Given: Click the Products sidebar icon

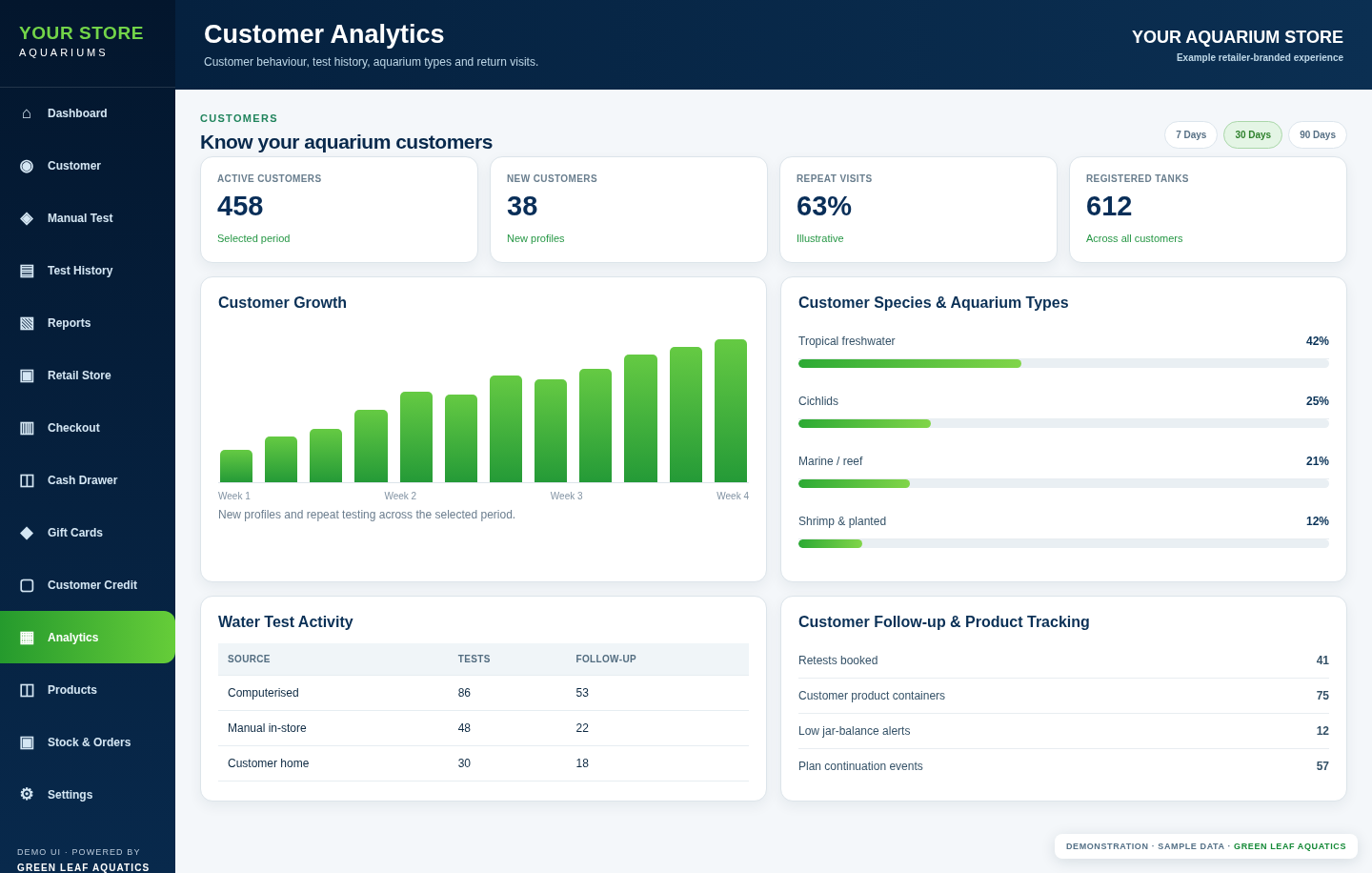Looking at the screenshot, I should 27,690.
